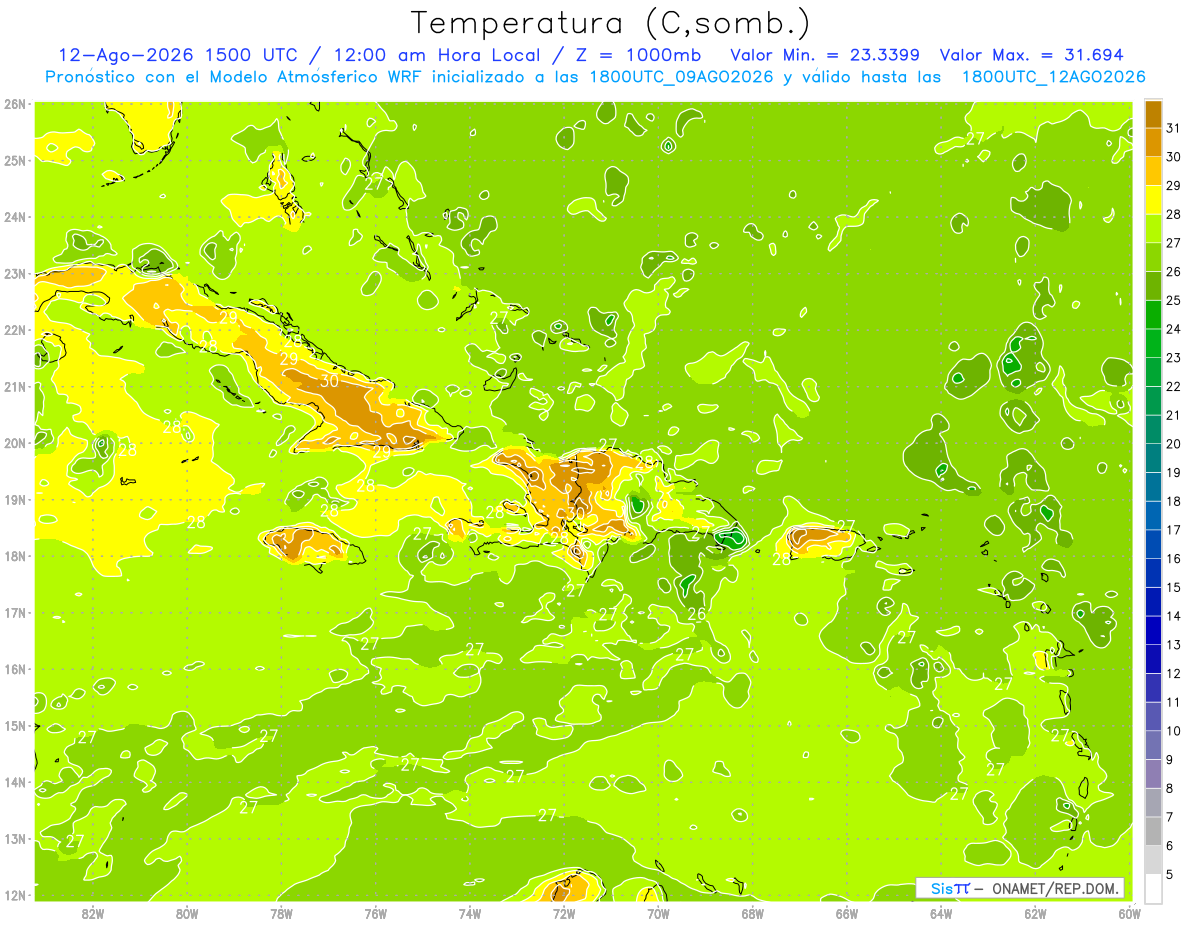Select the legend swatch between 27 and 28

click(1153, 228)
